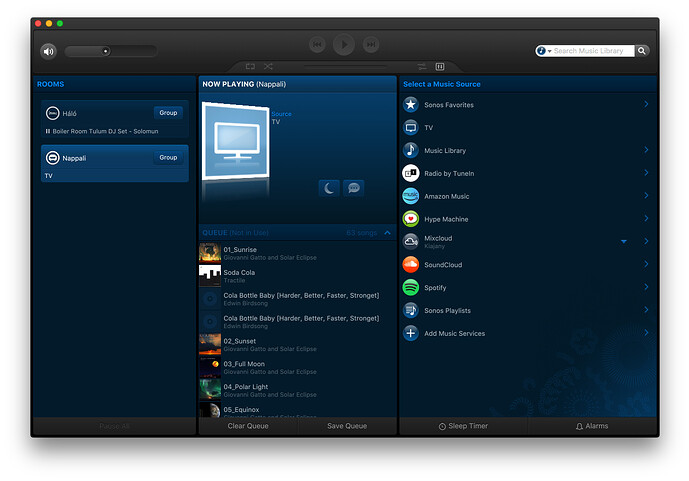Select Sonos Playlists from sources
The image size is (689, 481).
[447, 310]
